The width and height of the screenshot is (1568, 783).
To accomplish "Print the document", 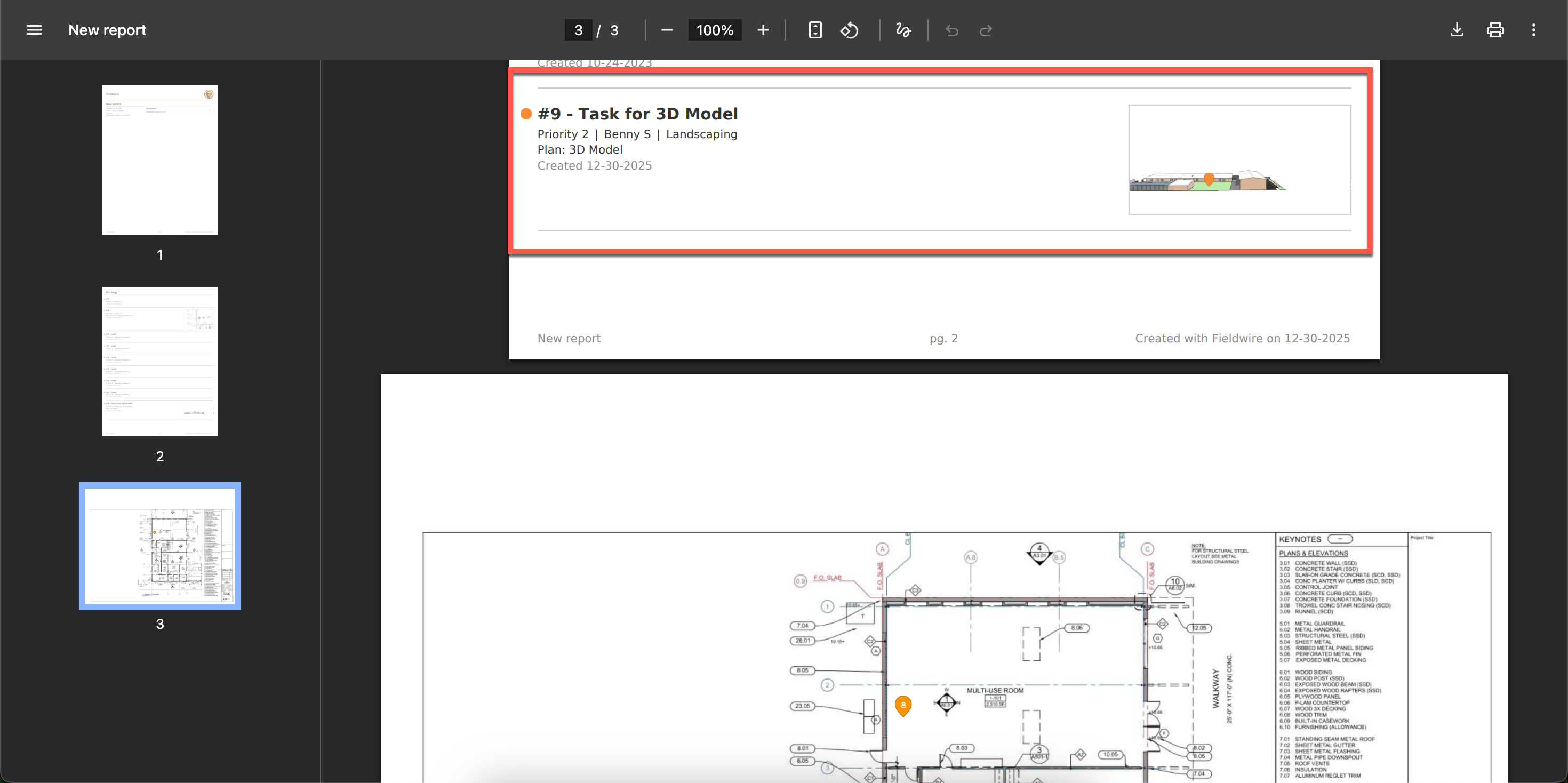I will pos(1495,30).
